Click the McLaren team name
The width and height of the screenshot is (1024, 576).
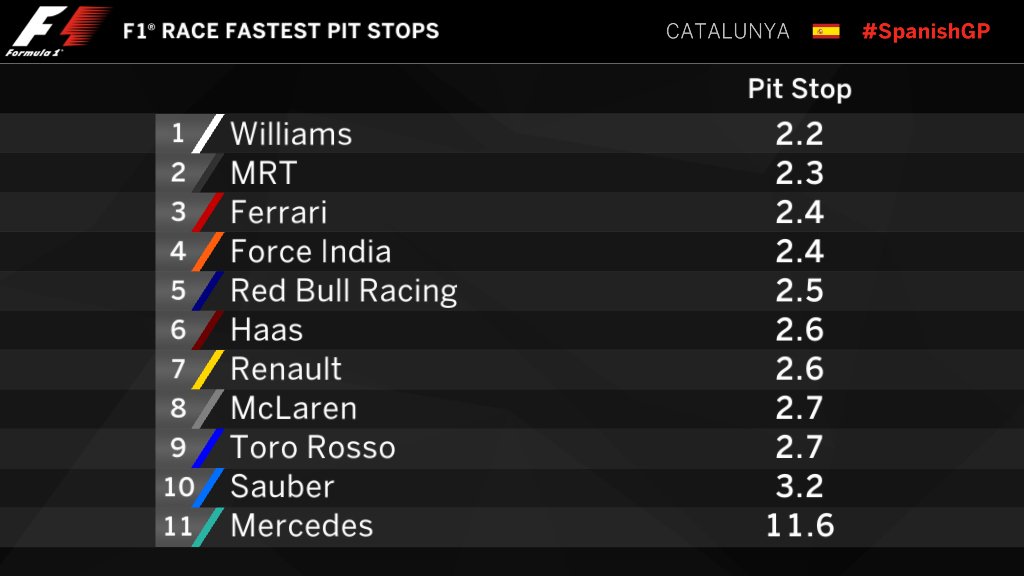(294, 408)
